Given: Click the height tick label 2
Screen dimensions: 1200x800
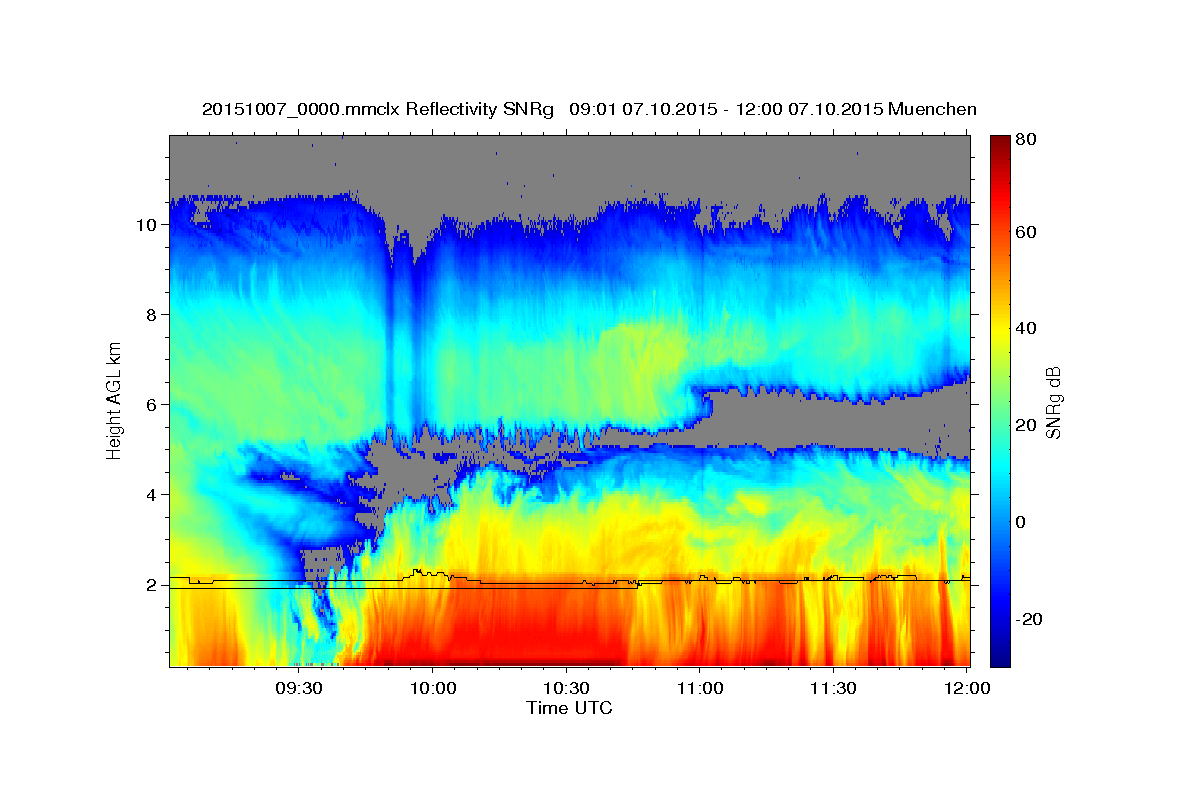Looking at the screenshot, I should click(151, 585).
